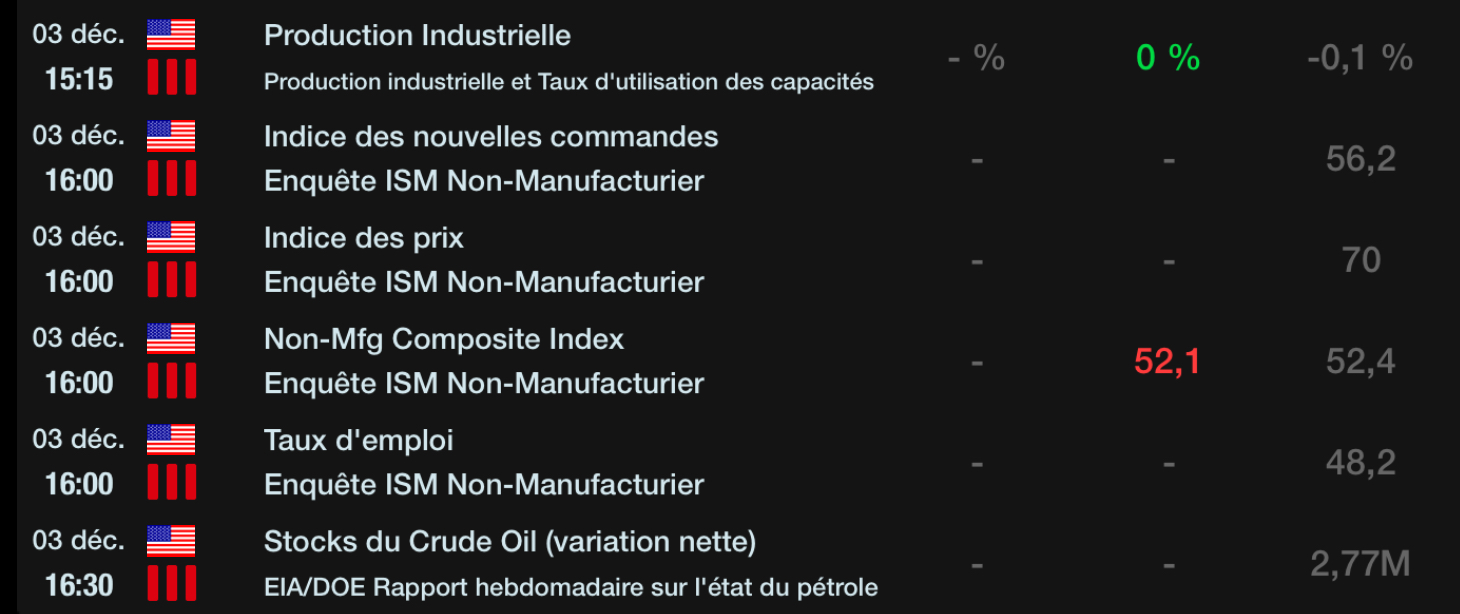Viewport: 1460px width, 614px height.
Task: Open the Production Industrielle event
Action: pos(417,36)
